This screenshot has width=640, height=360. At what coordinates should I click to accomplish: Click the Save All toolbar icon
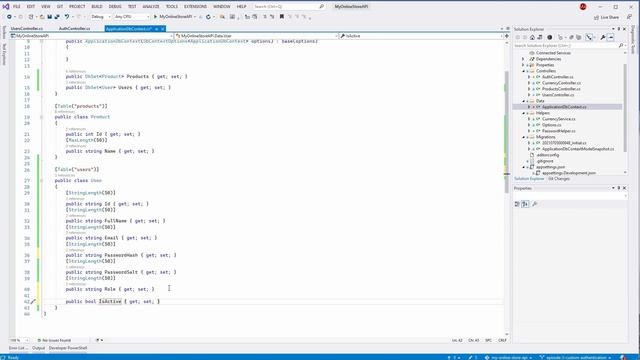[57, 17]
